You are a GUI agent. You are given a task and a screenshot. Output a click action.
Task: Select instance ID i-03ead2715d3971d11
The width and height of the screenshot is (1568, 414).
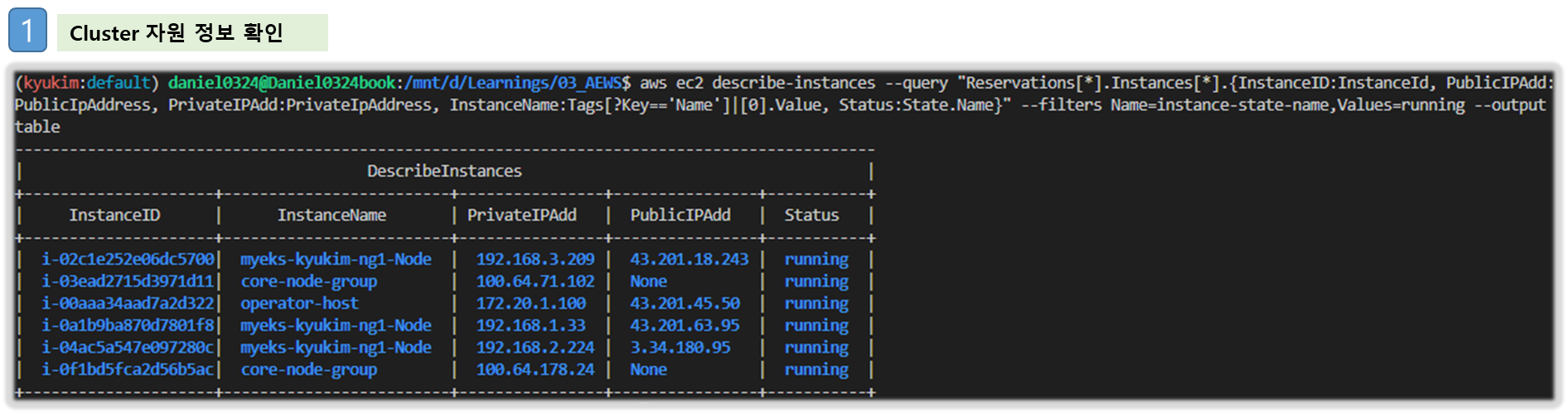128,281
